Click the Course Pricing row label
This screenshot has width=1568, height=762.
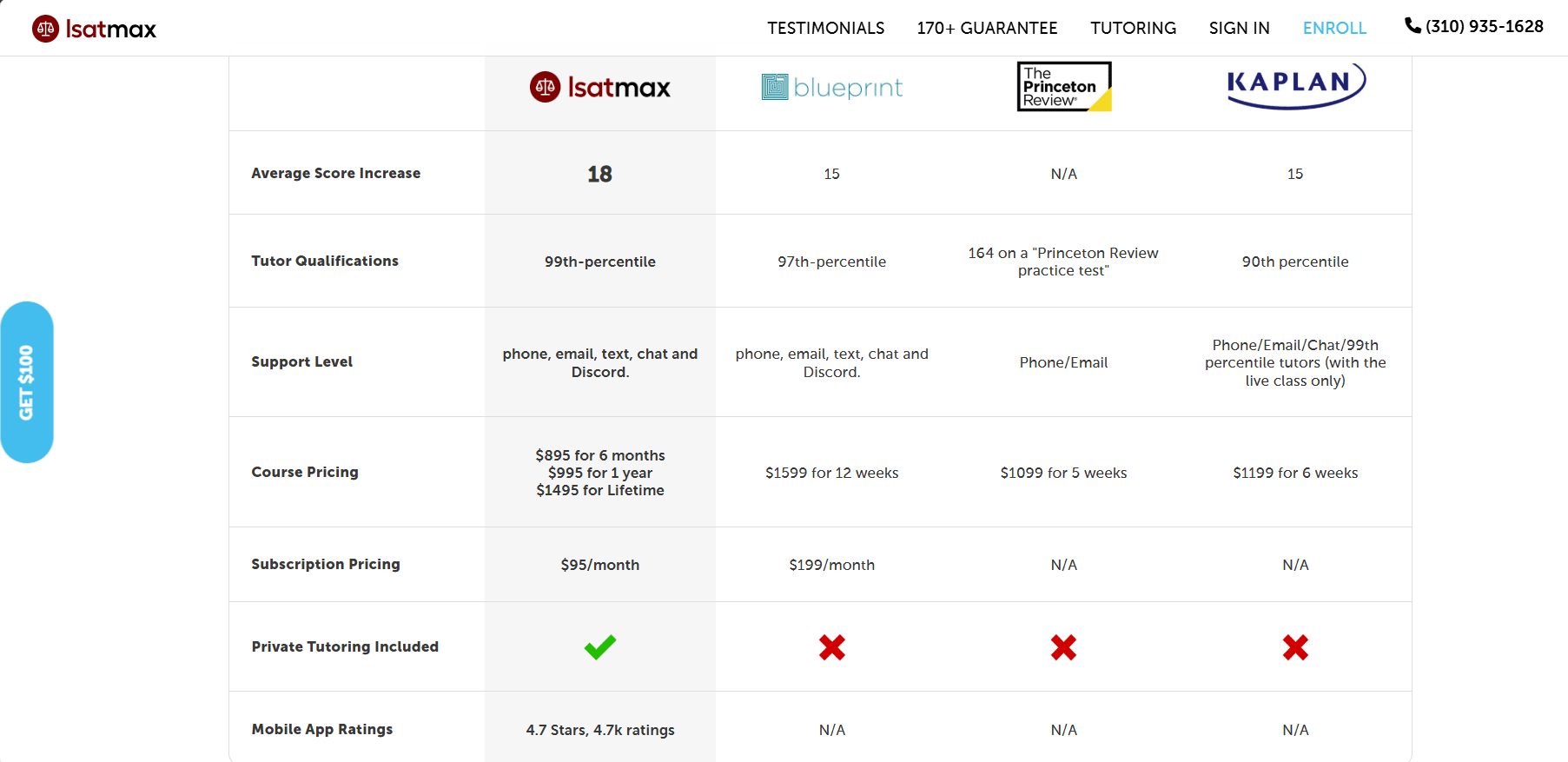pyautogui.click(x=305, y=472)
